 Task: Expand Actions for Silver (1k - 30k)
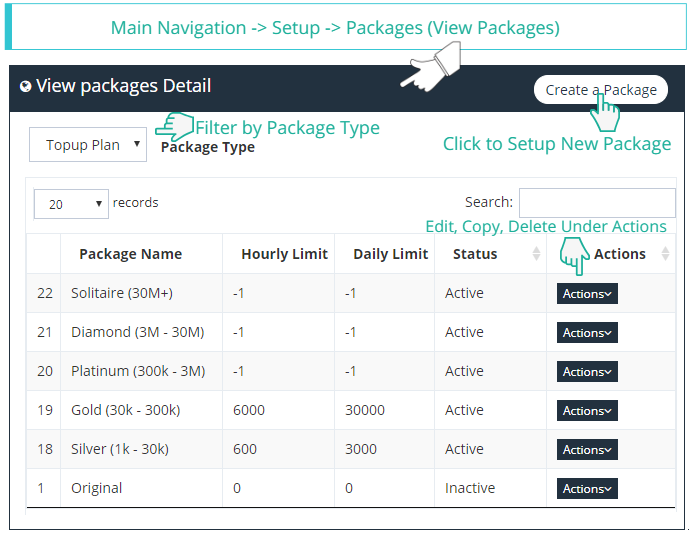(587, 450)
